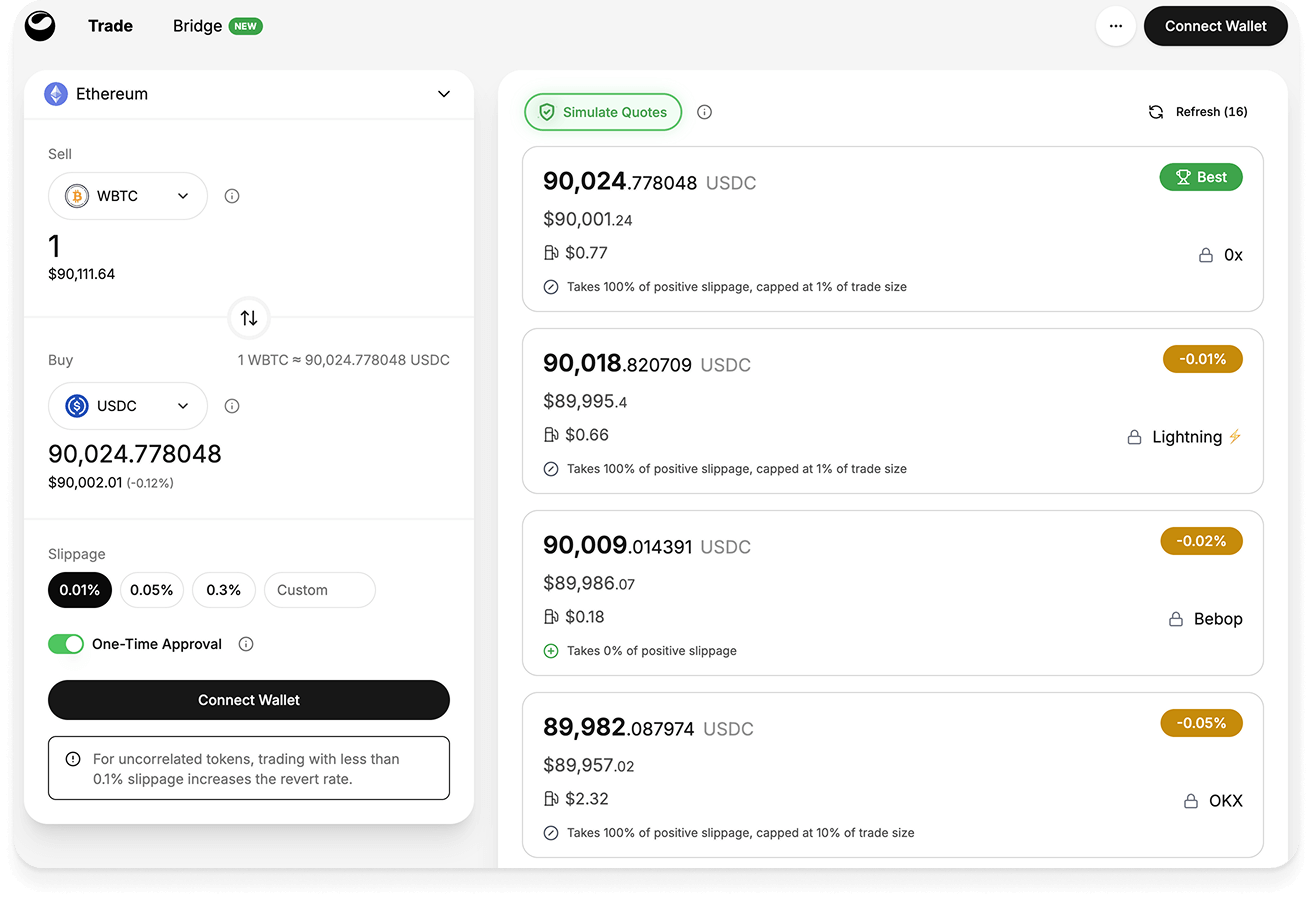
Task: Select the 90,009.014391 USDC quote amount
Action: click(x=647, y=546)
